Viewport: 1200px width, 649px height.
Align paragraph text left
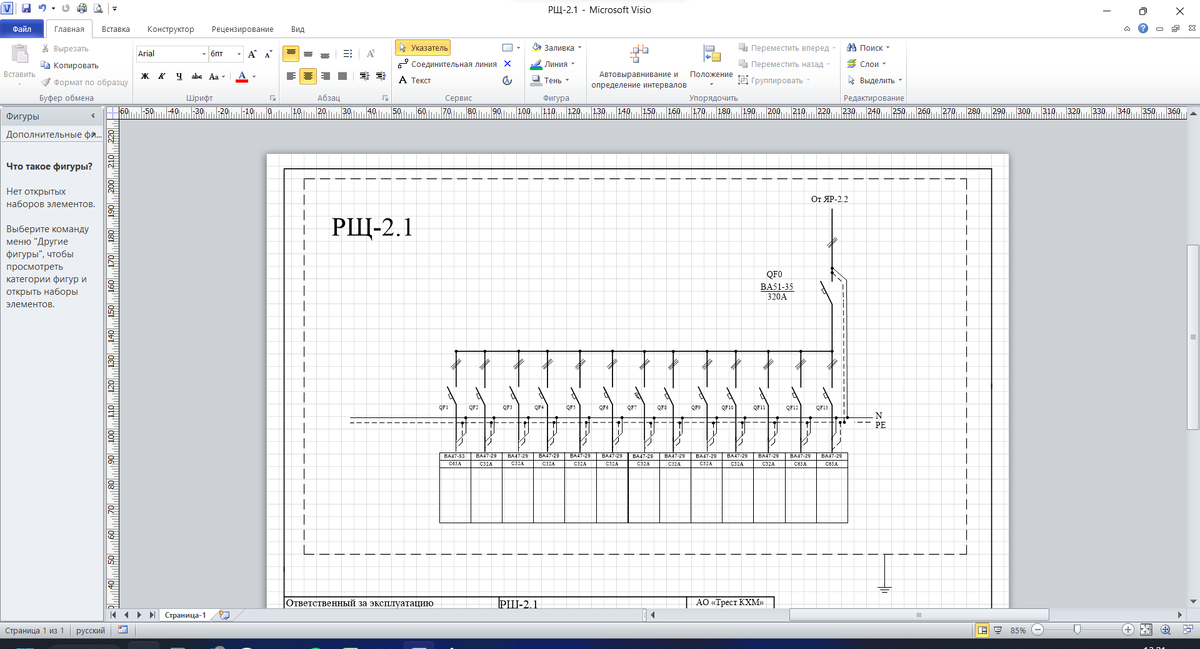[291, 76]
